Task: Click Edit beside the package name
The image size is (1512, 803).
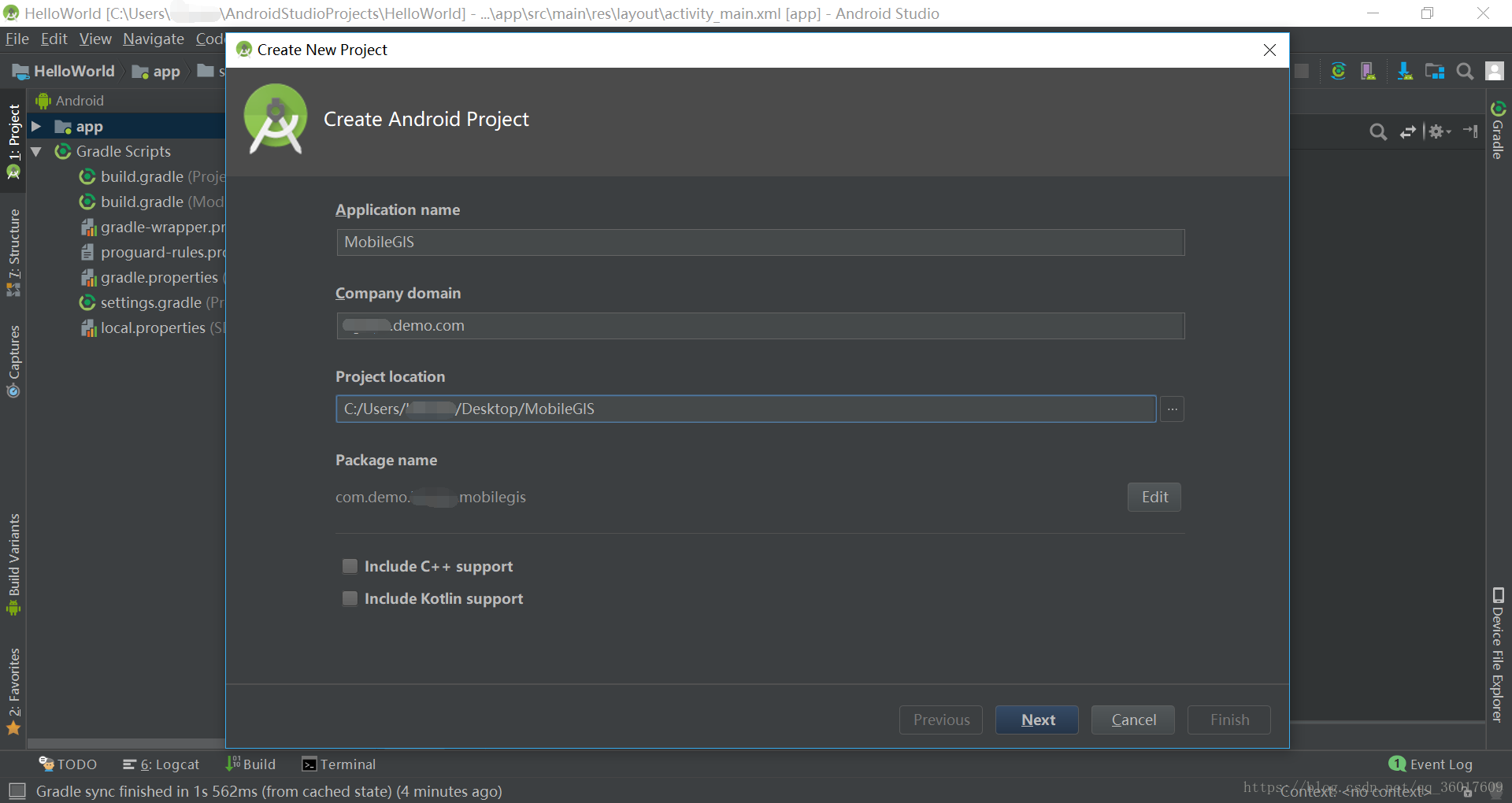Action: 1154,497
